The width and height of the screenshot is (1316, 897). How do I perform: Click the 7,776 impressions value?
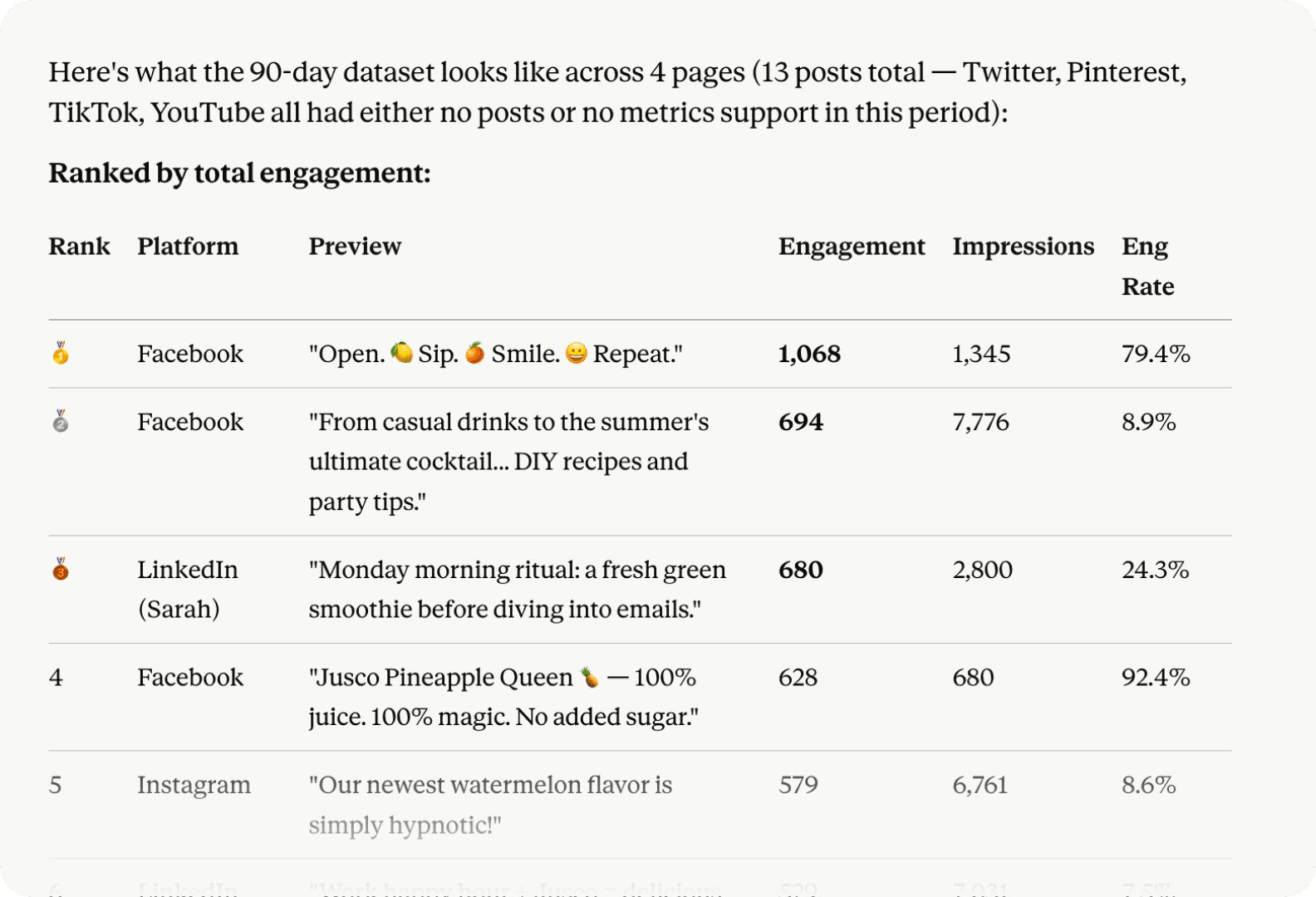coord(980,422)
